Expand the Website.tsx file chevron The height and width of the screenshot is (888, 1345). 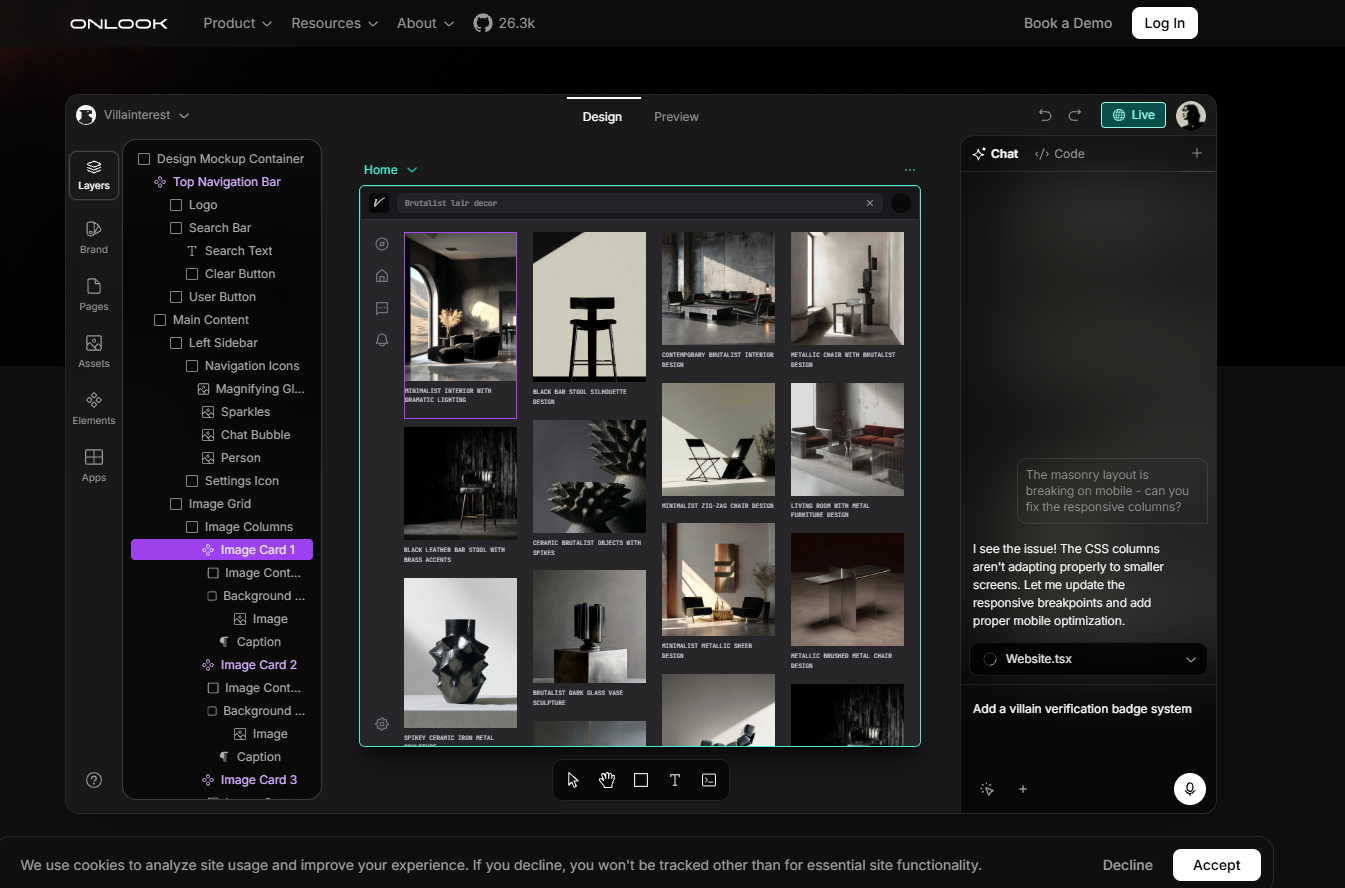(1191, 659)
